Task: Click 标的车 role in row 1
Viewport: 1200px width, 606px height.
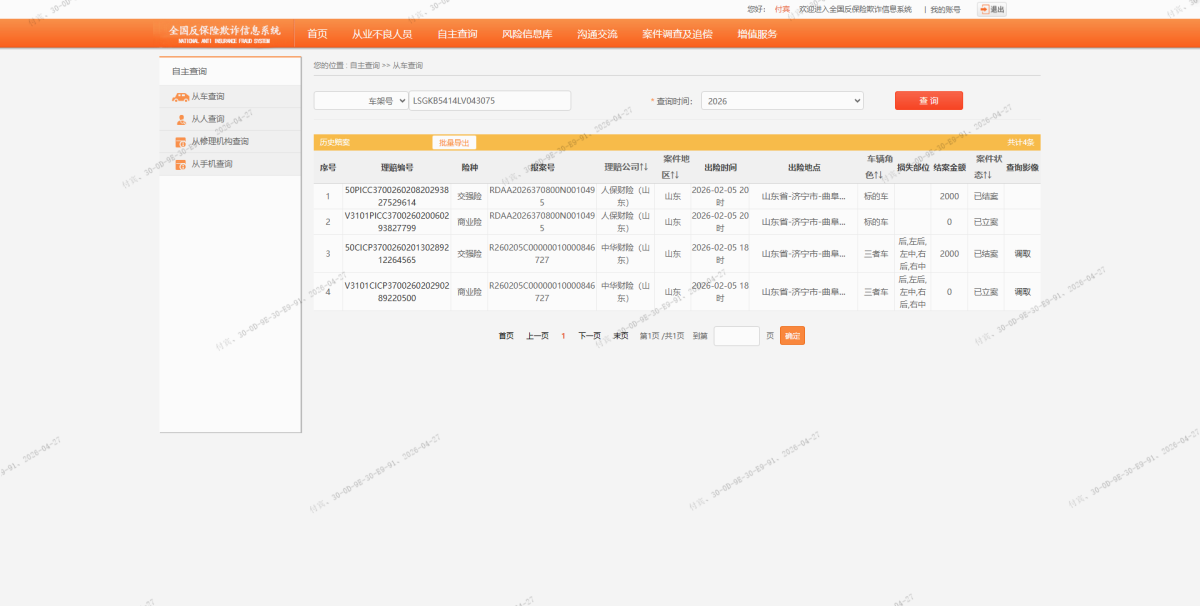Action: pyautogui.click(x=876, y=196)
